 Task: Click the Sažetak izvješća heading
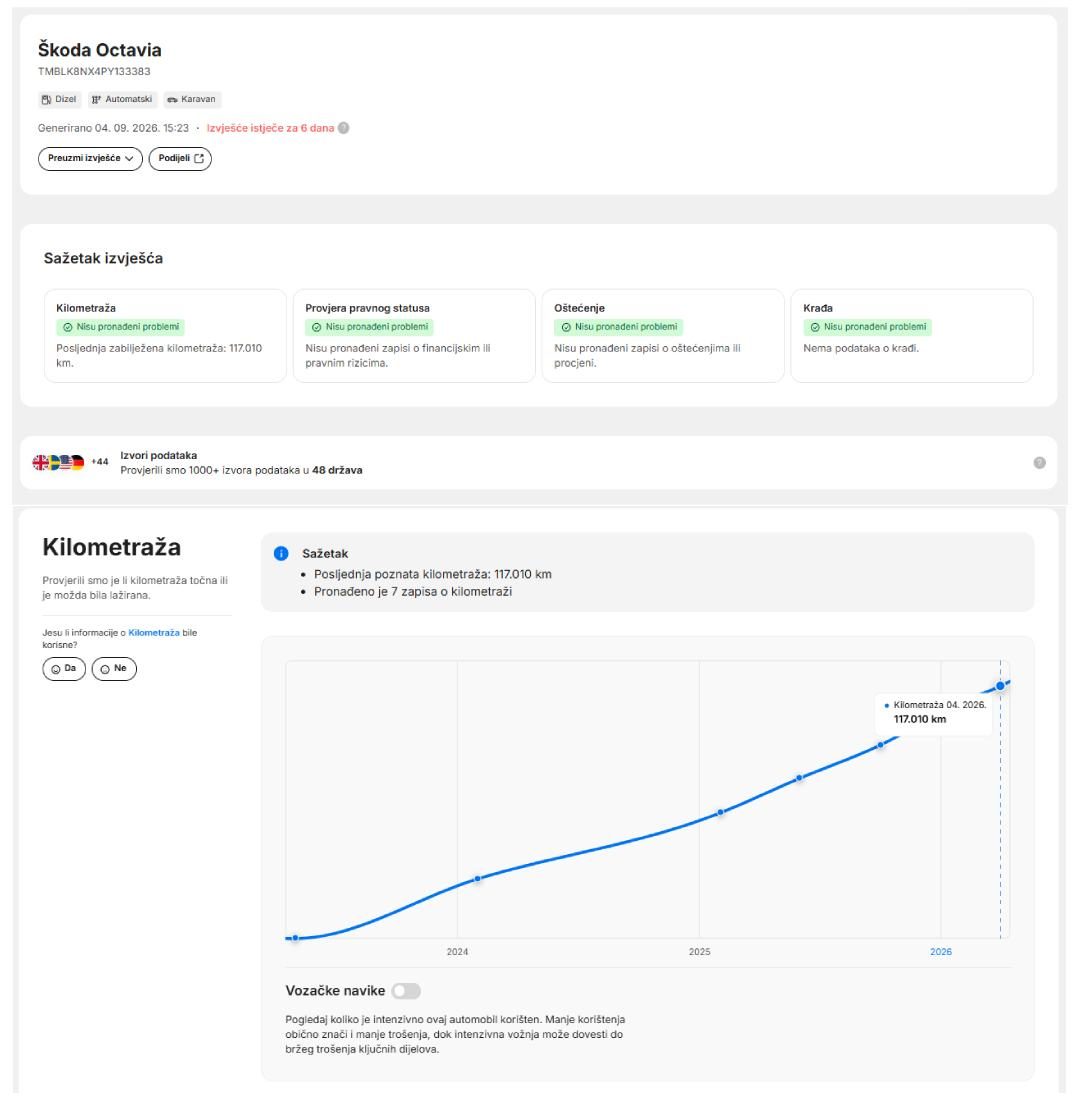[103, 258]
